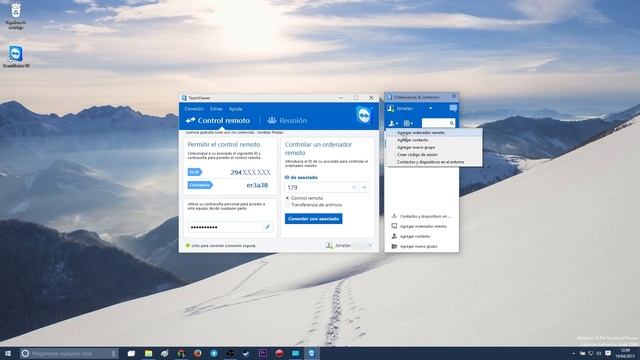Clear the partner ID with the X icon
The image size is (640, 360).
coord(354,187)
